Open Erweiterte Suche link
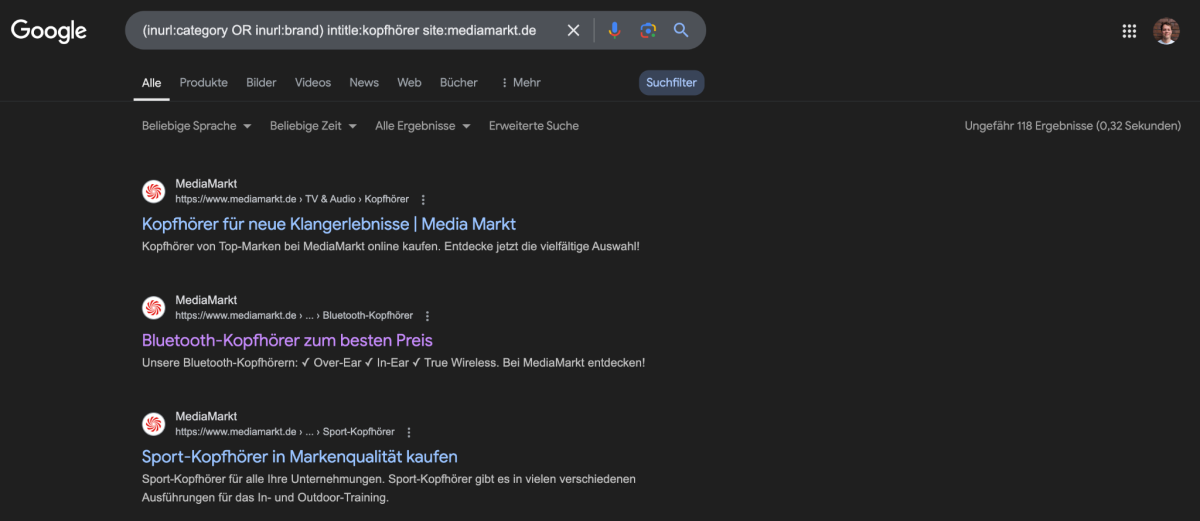This screenshot has width=1200, height=521. click(534, 126)
